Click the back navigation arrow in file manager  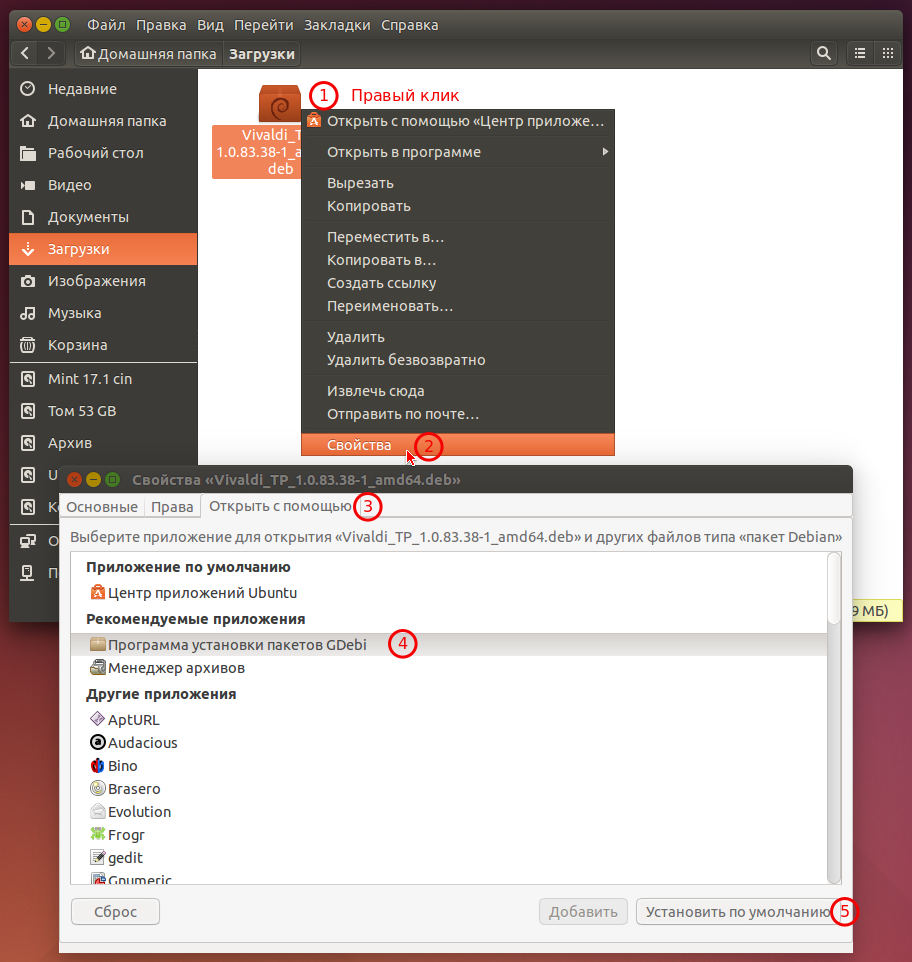[25, 53]
